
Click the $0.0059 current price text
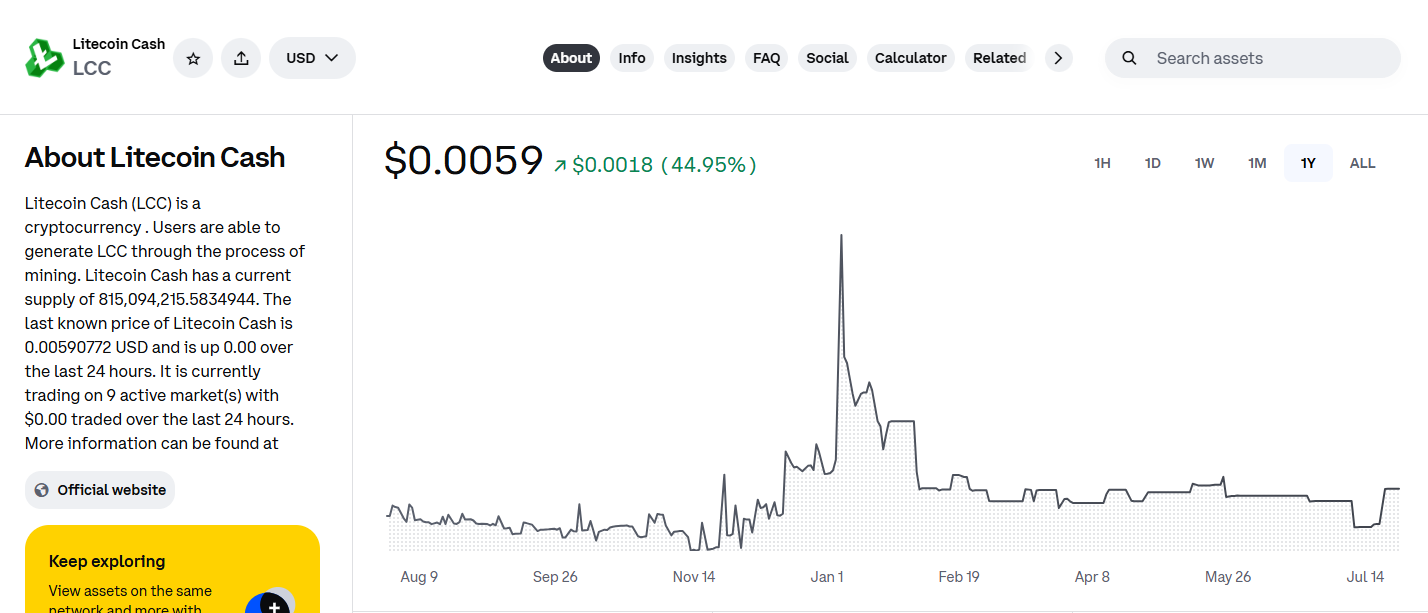464,161
